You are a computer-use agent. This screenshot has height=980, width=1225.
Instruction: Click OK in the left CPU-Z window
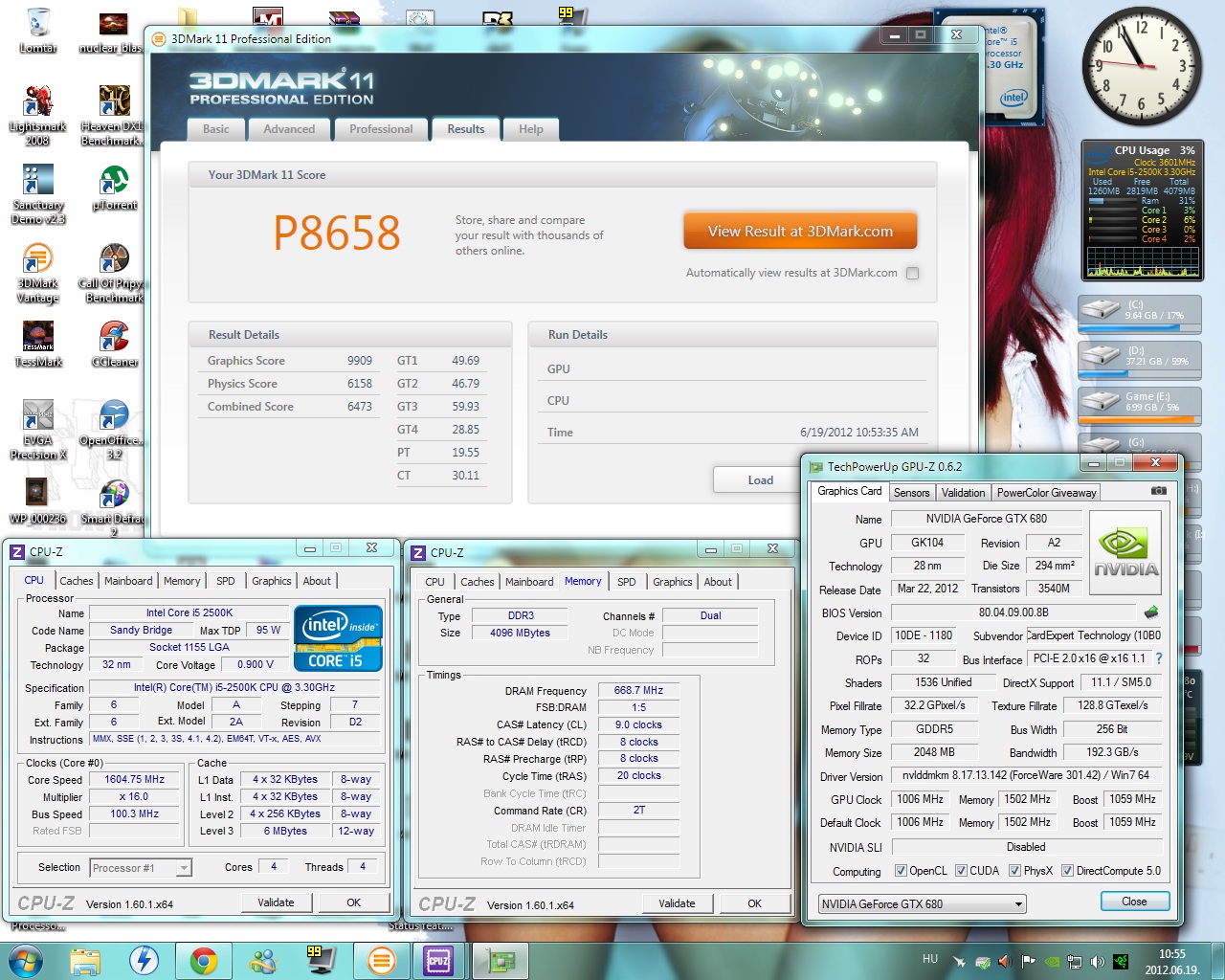[x=354, y=902]
